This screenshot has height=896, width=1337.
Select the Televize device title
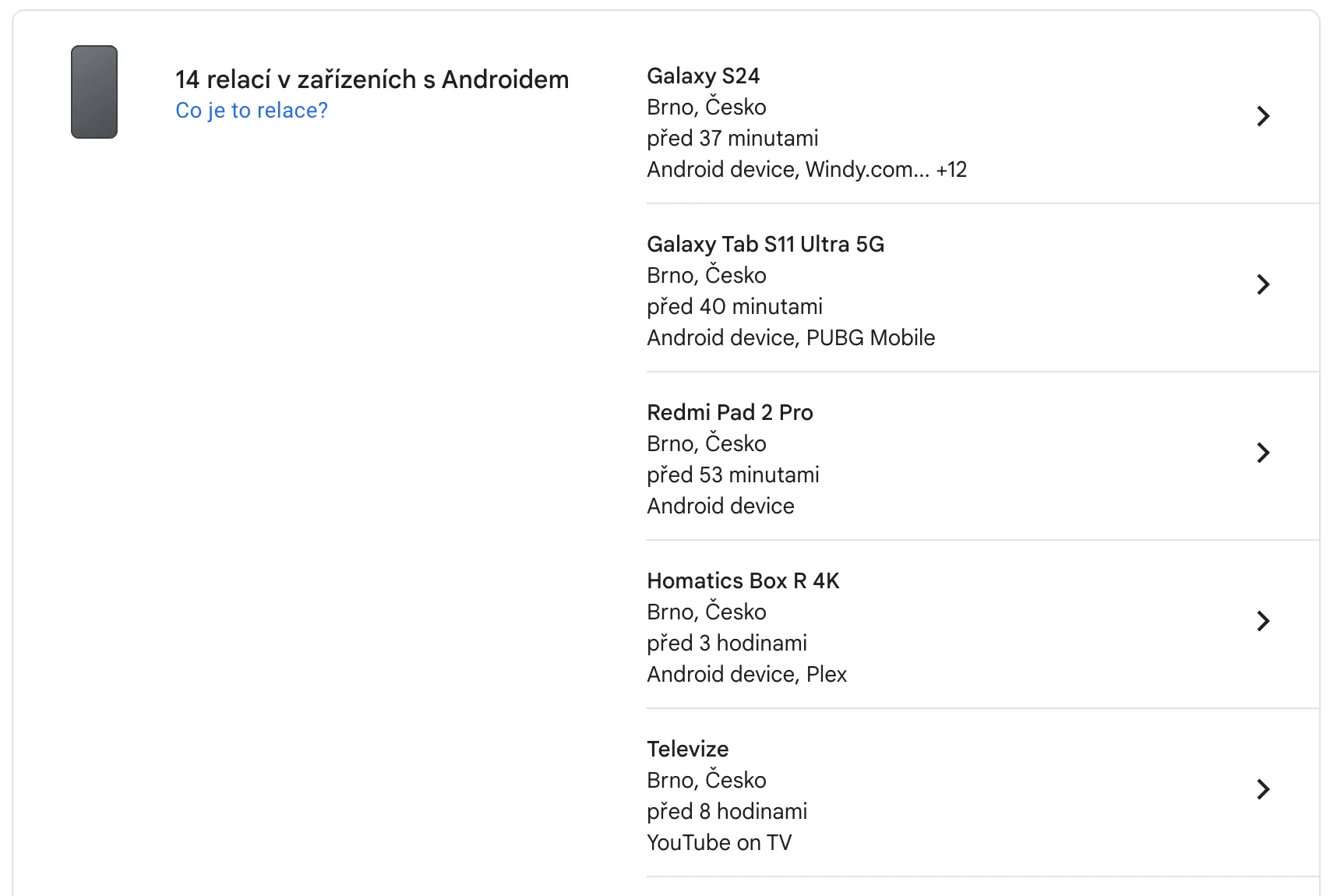(687, 750)
